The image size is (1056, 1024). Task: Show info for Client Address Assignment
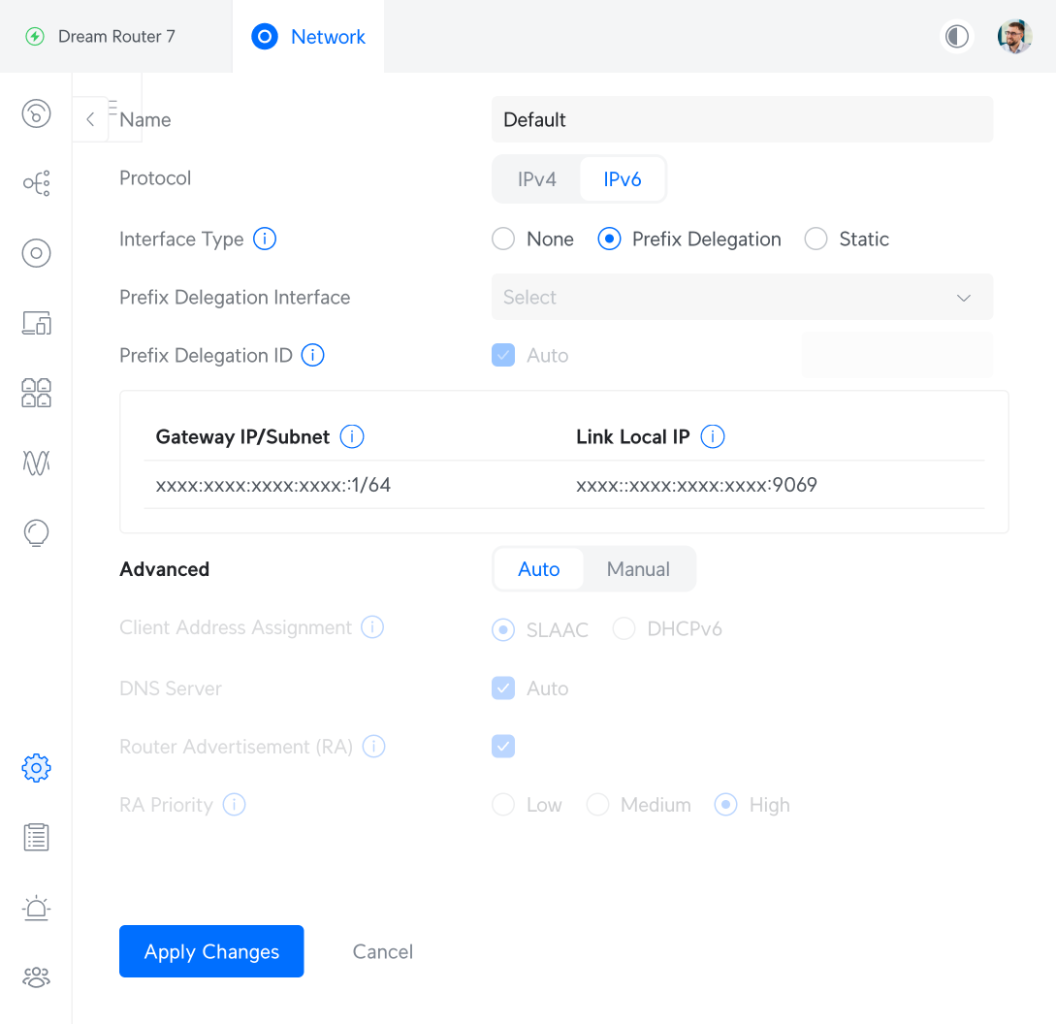372,627
